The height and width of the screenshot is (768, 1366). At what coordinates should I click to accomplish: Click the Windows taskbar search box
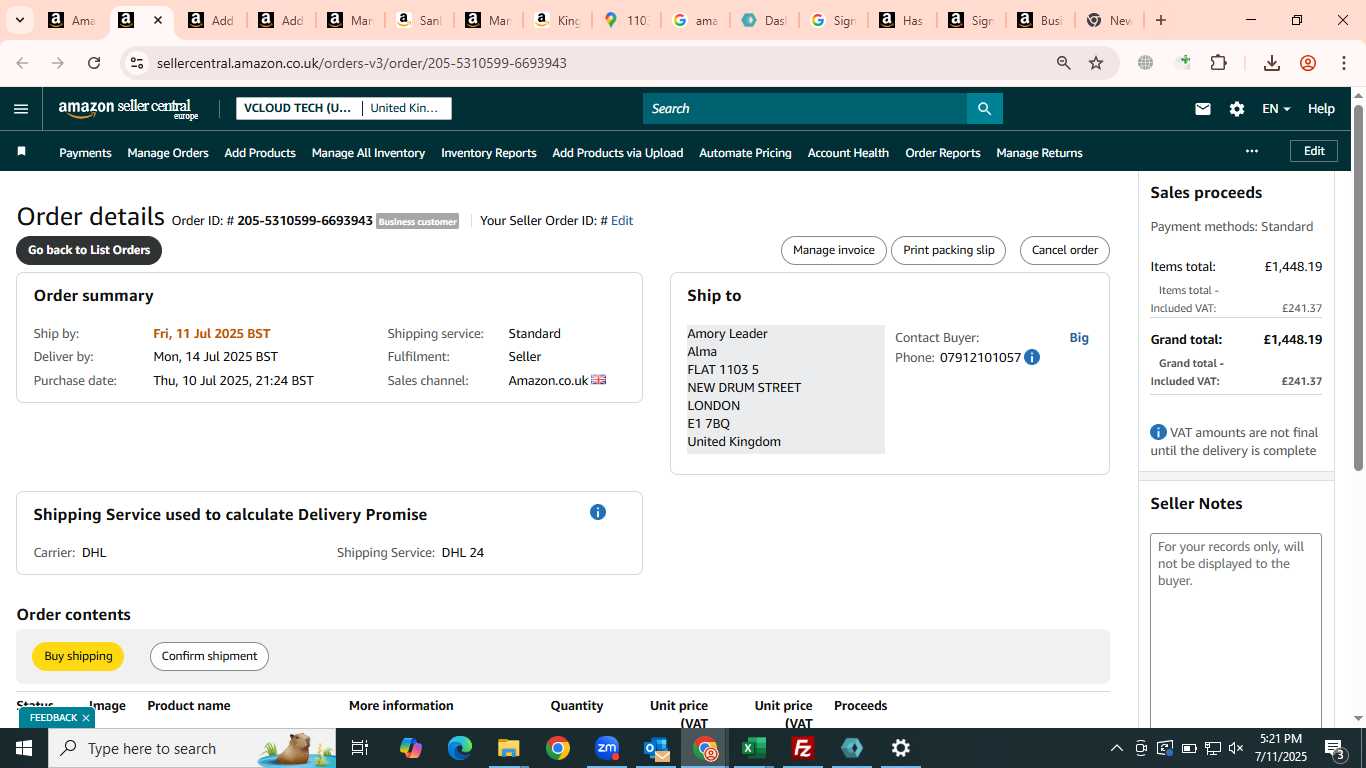click(192, 748)
